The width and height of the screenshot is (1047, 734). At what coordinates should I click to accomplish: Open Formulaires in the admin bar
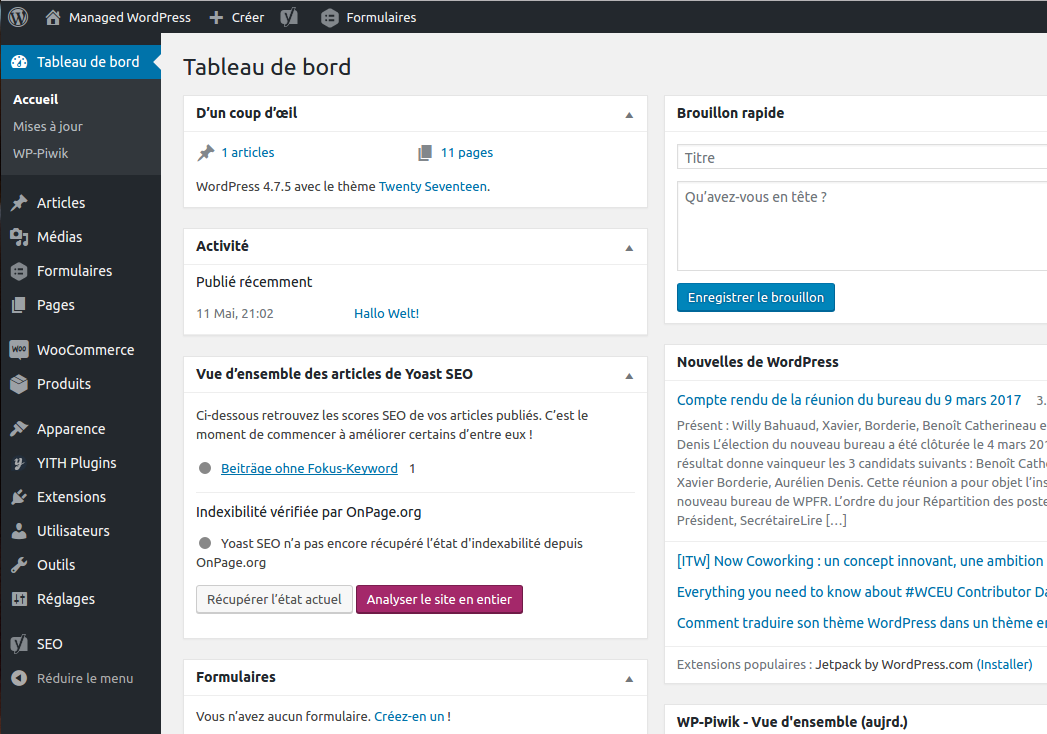(x=381, y=17)
